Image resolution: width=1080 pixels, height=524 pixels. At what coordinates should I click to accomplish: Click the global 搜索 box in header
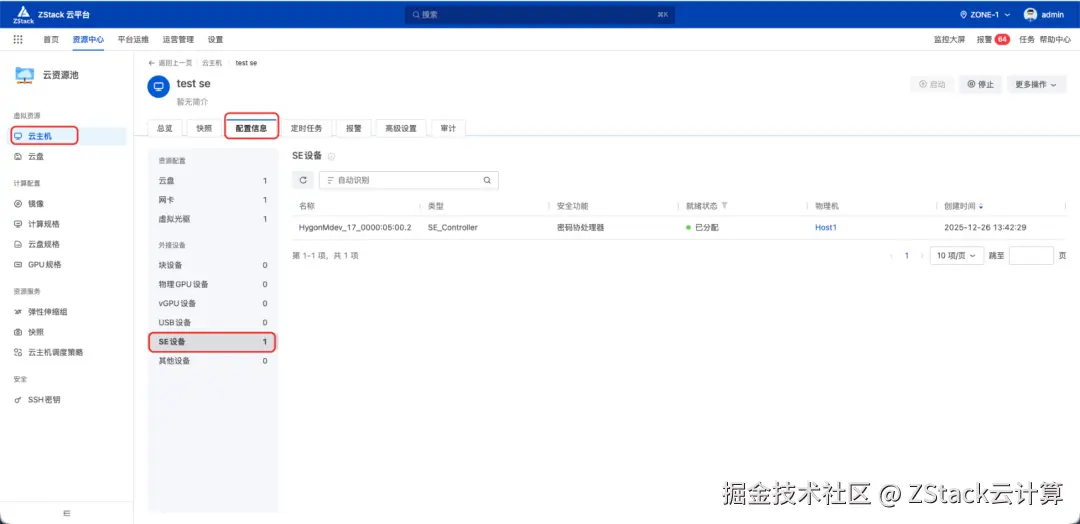click(x=539, y=14)
